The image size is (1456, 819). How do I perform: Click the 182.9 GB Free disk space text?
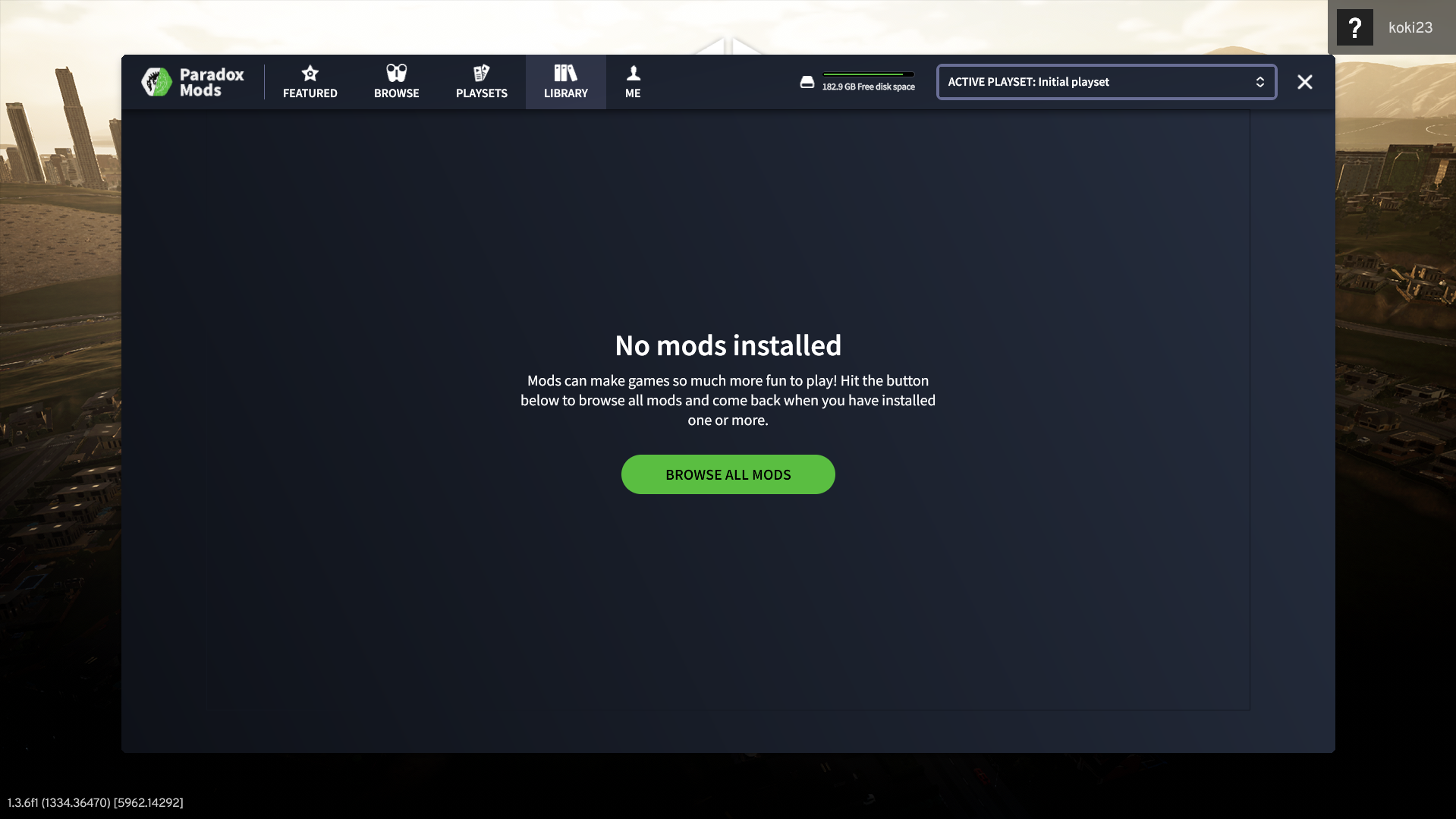(869, 87)
